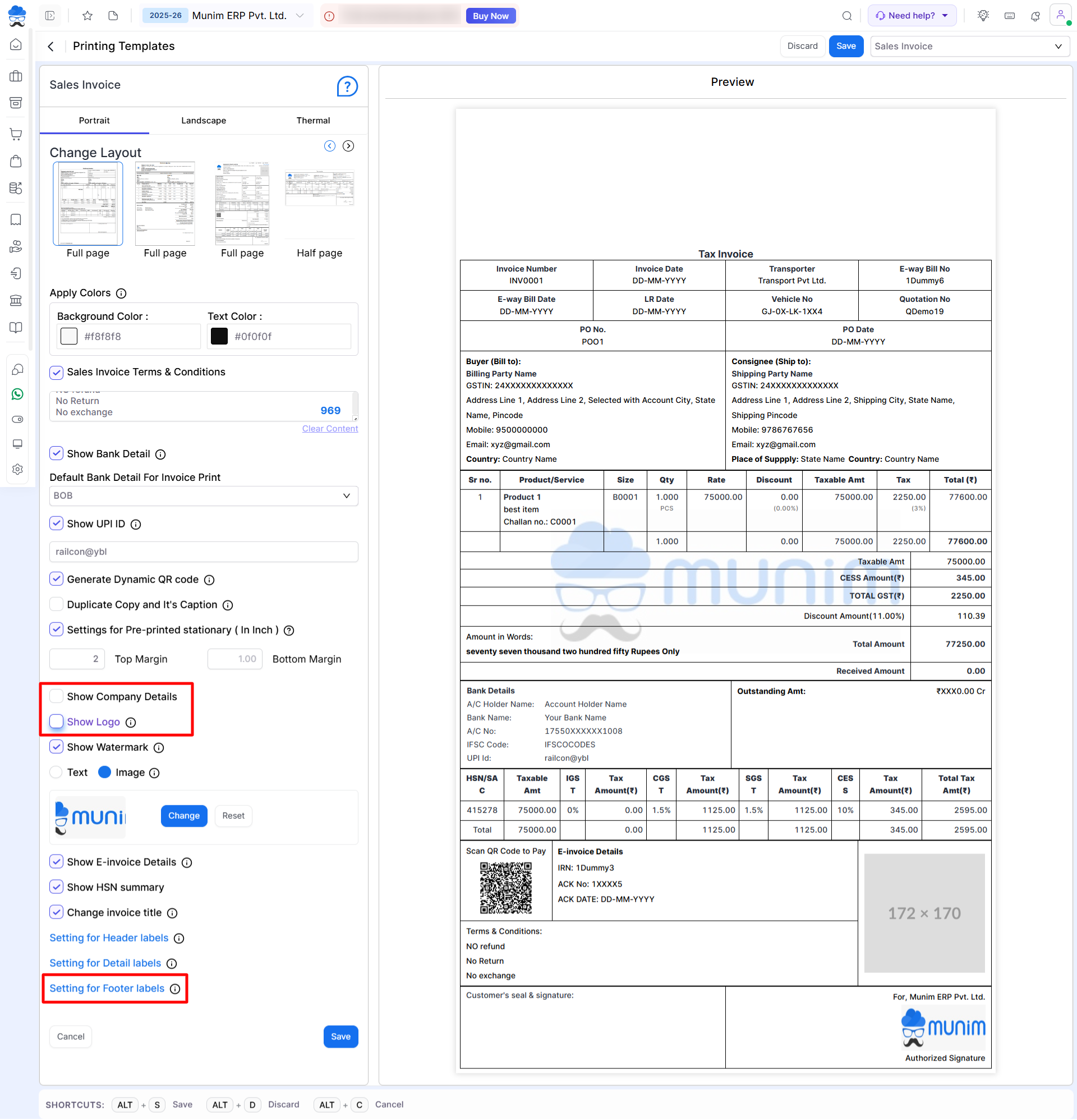Switch to the Thermal tab
Image resolution: width=1077 pixels, height=1120 pixels.
pyautogui.click(x=313, y=121)
